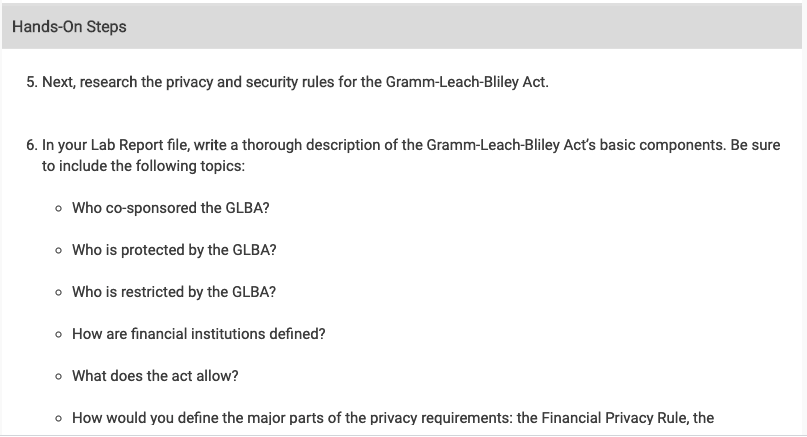The image size is (807, 437).
Task: Click bullet marker beside "Who co-sponsored the GLBA?"
Action: pos(59,208)
